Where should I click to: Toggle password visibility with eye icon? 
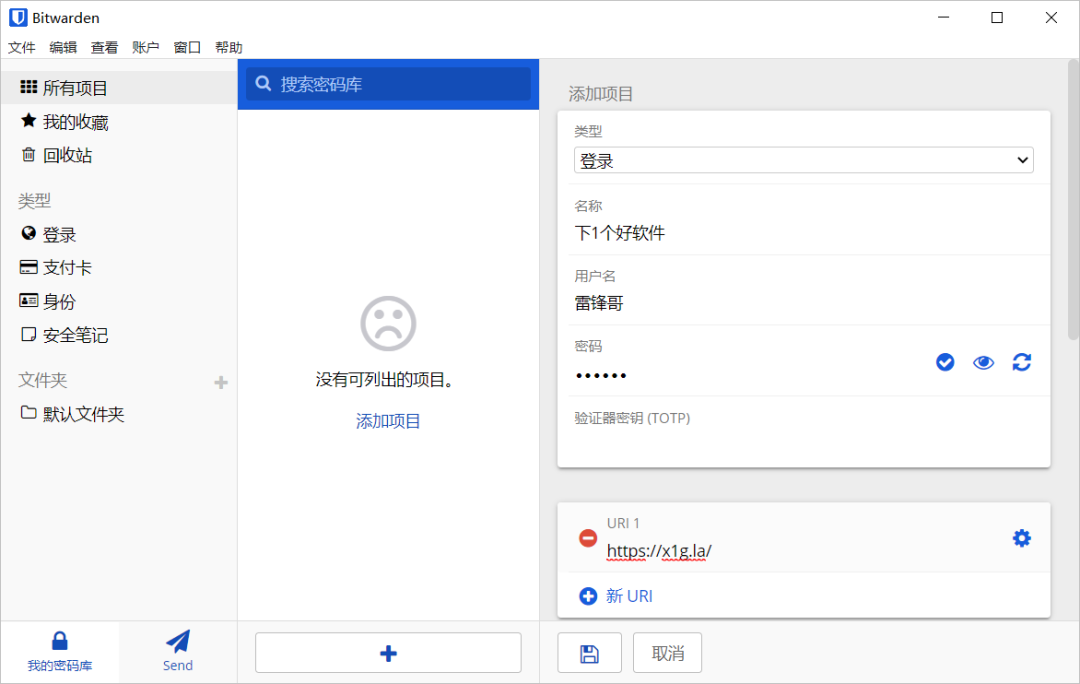[983, 362]
